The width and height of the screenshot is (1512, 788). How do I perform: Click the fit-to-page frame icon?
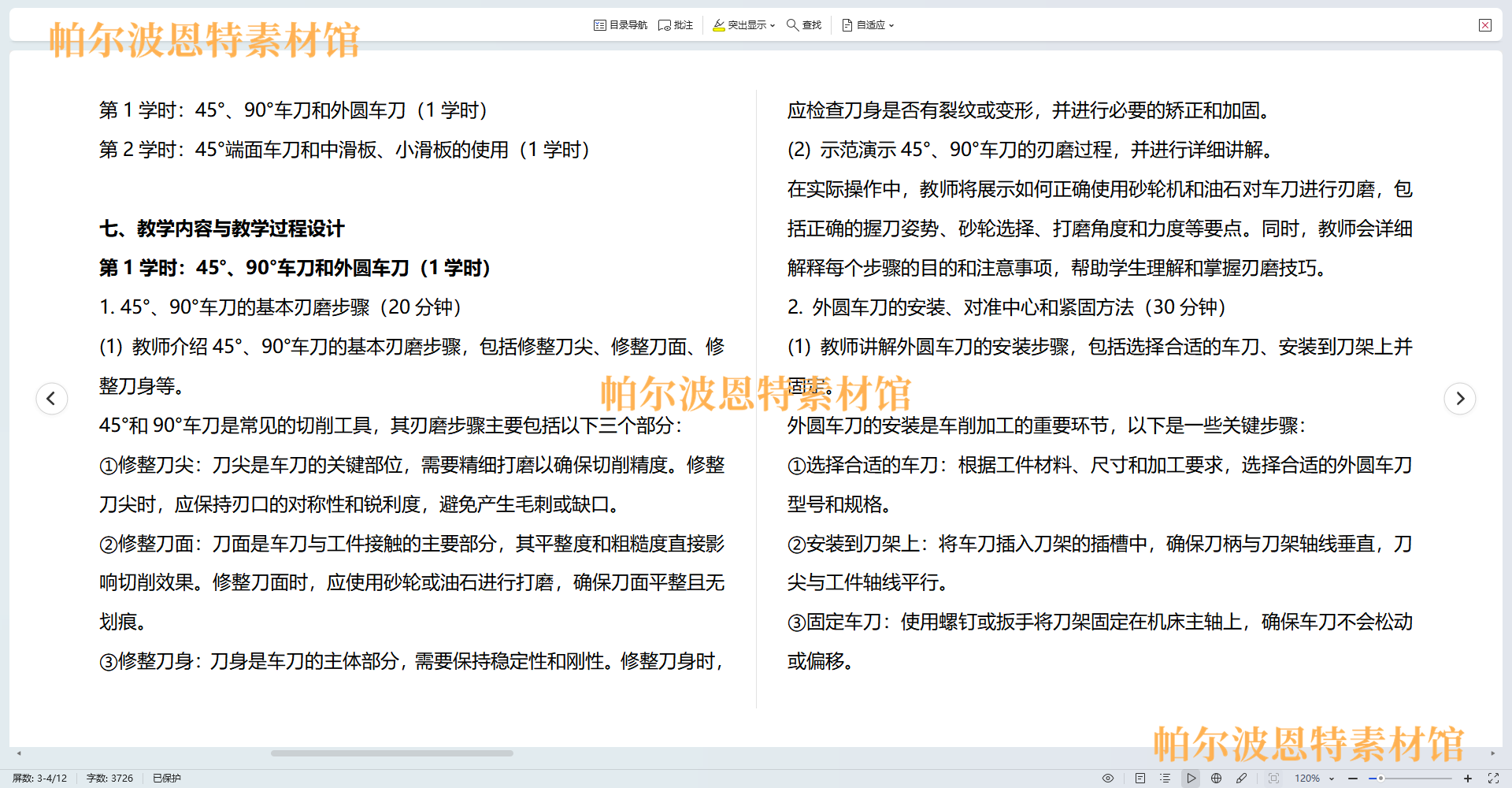pyautogui.click(x=1274, y=779)
